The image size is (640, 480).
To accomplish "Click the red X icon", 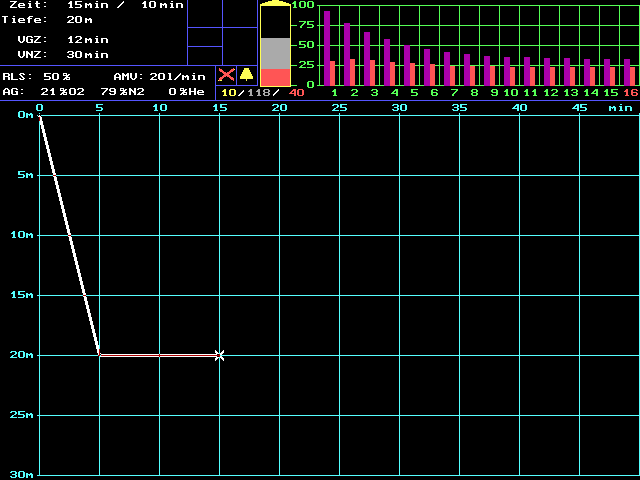I will (226, 75).
